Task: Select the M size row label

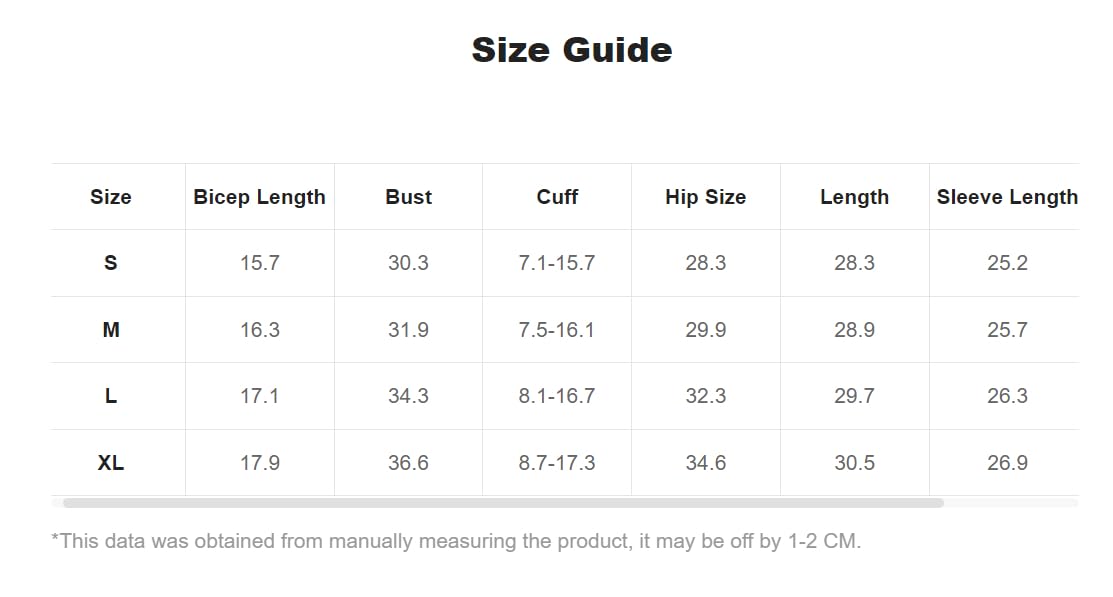Action: point(111,329)
